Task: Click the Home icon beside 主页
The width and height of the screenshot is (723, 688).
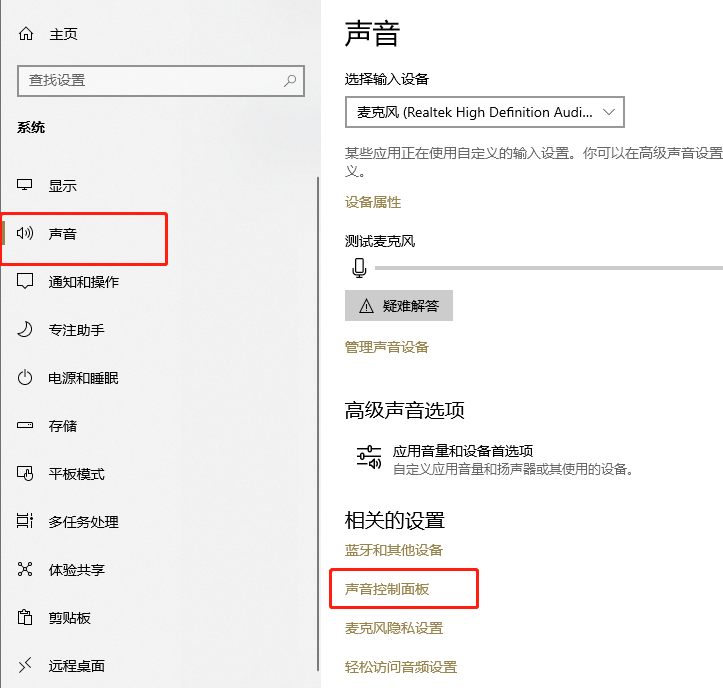Action: (26, 34)
